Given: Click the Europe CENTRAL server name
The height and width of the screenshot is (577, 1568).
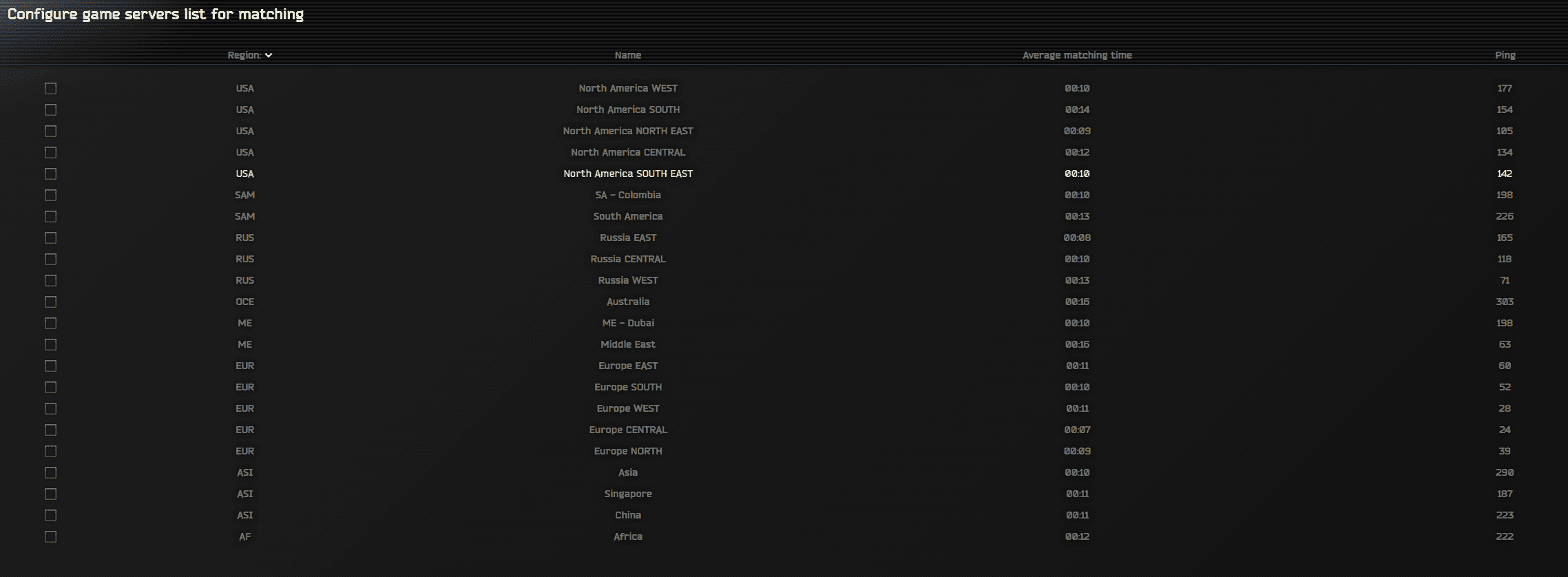Looking at the screenshot, I should pyautogui.click(x=628, y=430).
